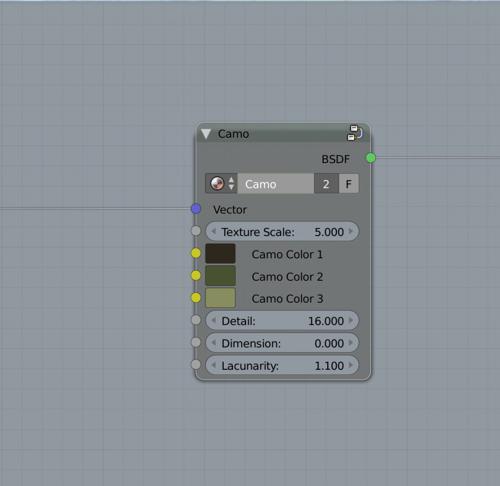The width and height of the screenshot is (500, 486).
Task: Click the Texture Scale input socket
Action: click(x=196, y=231)
